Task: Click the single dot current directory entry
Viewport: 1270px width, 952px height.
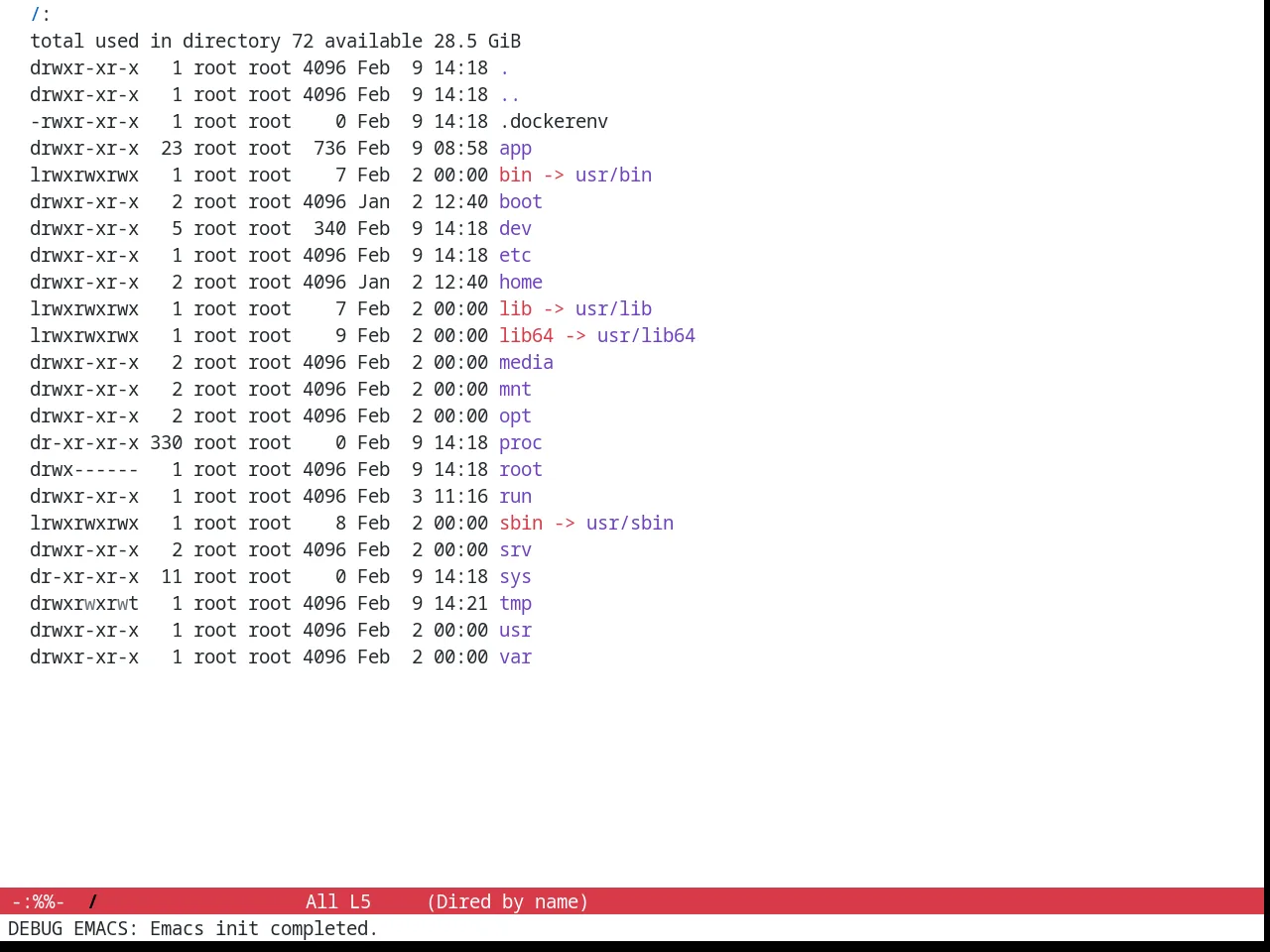Action: click(504, 68)
